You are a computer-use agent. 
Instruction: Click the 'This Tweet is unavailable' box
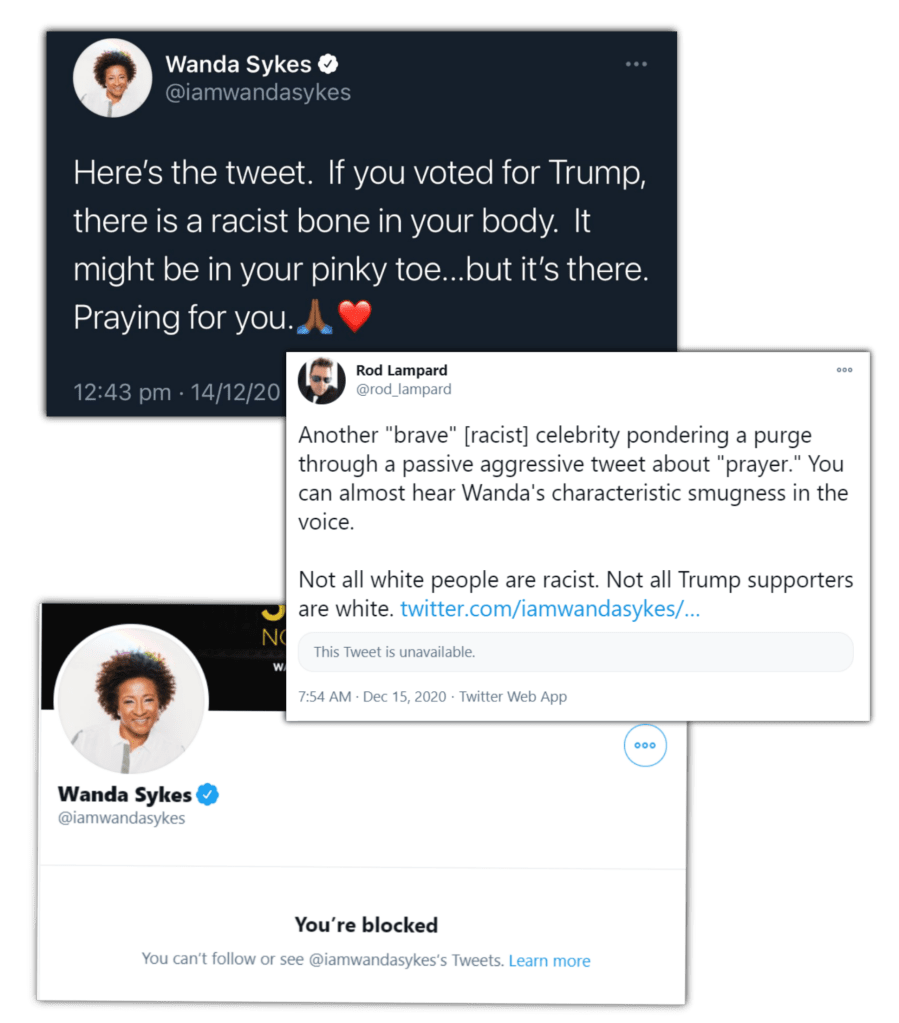pos(576,652)
